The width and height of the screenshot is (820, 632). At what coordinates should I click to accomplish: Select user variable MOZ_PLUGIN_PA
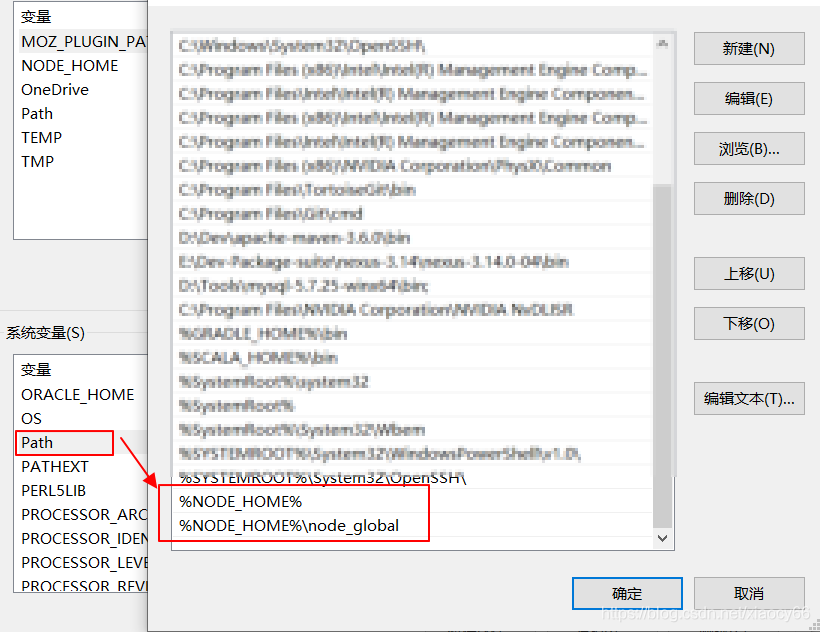(x=84, y=42)
